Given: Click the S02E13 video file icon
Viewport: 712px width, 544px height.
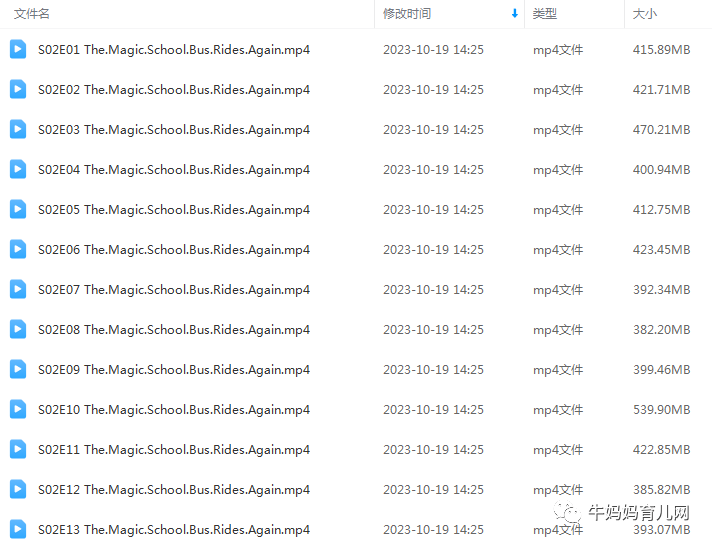Looking at the screenshot, I should pyautogui.click(x=18, y=529).
